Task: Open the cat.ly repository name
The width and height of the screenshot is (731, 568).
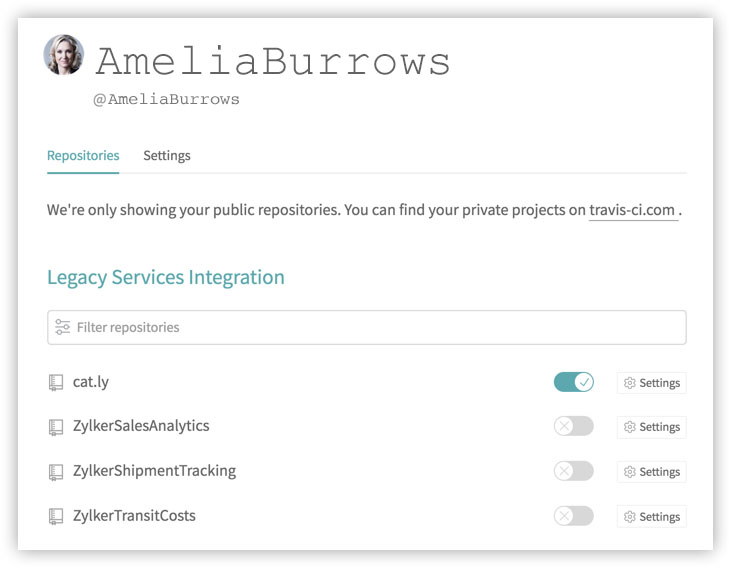Action: 91,382
